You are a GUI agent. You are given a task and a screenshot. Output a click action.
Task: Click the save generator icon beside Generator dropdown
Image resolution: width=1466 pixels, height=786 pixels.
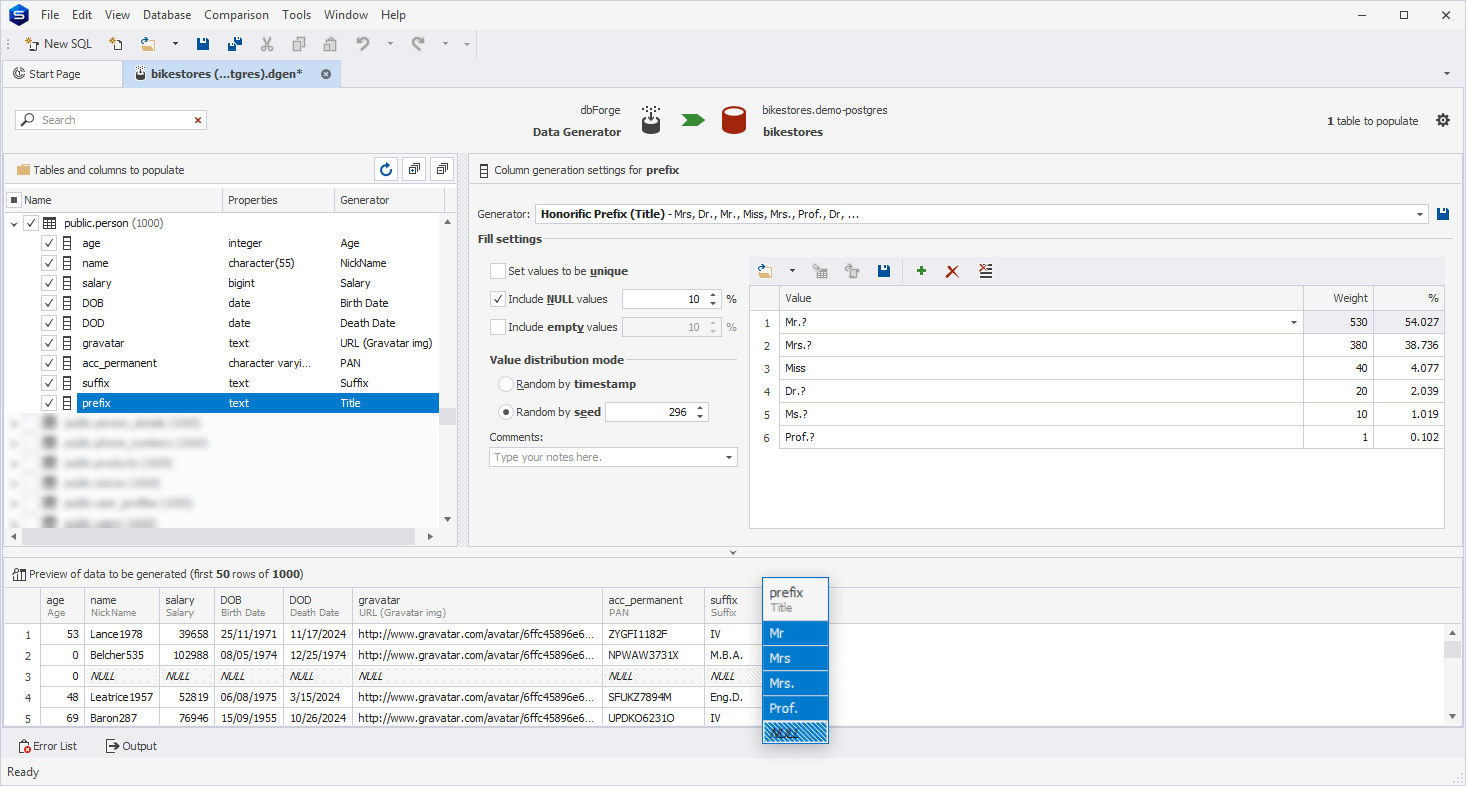pyautogui.click(x=1442, y=214)
